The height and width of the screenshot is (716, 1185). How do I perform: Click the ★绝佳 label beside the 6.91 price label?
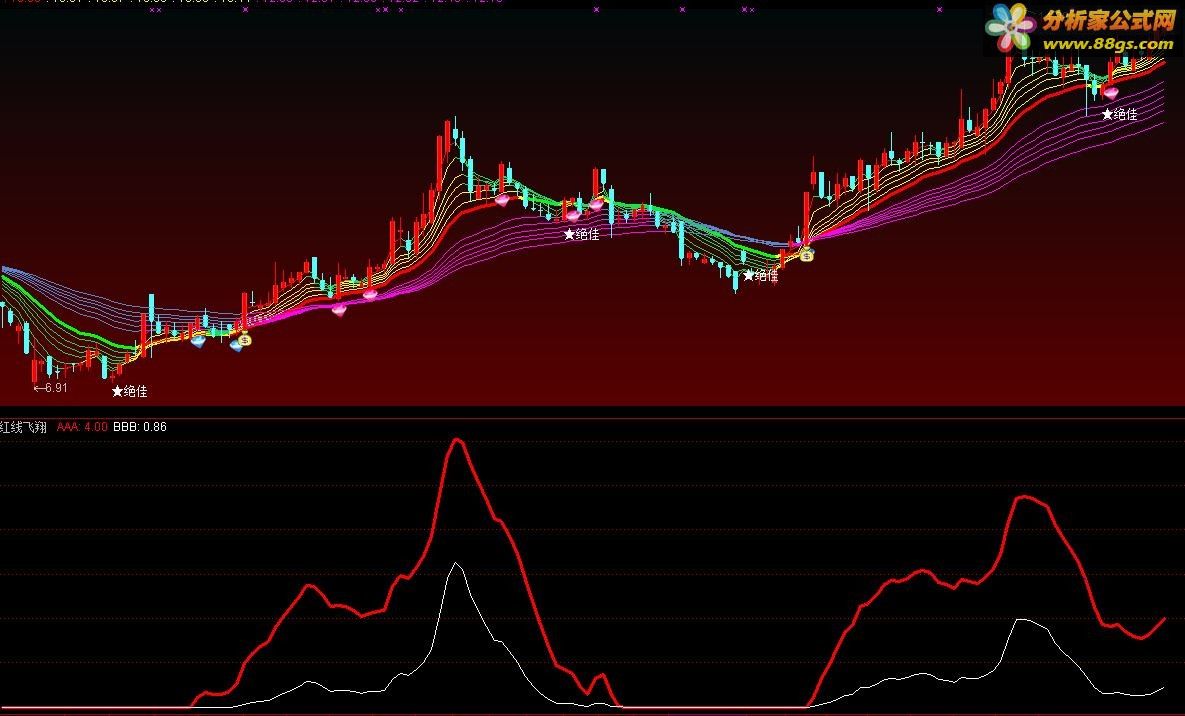[x=129, y=391]
